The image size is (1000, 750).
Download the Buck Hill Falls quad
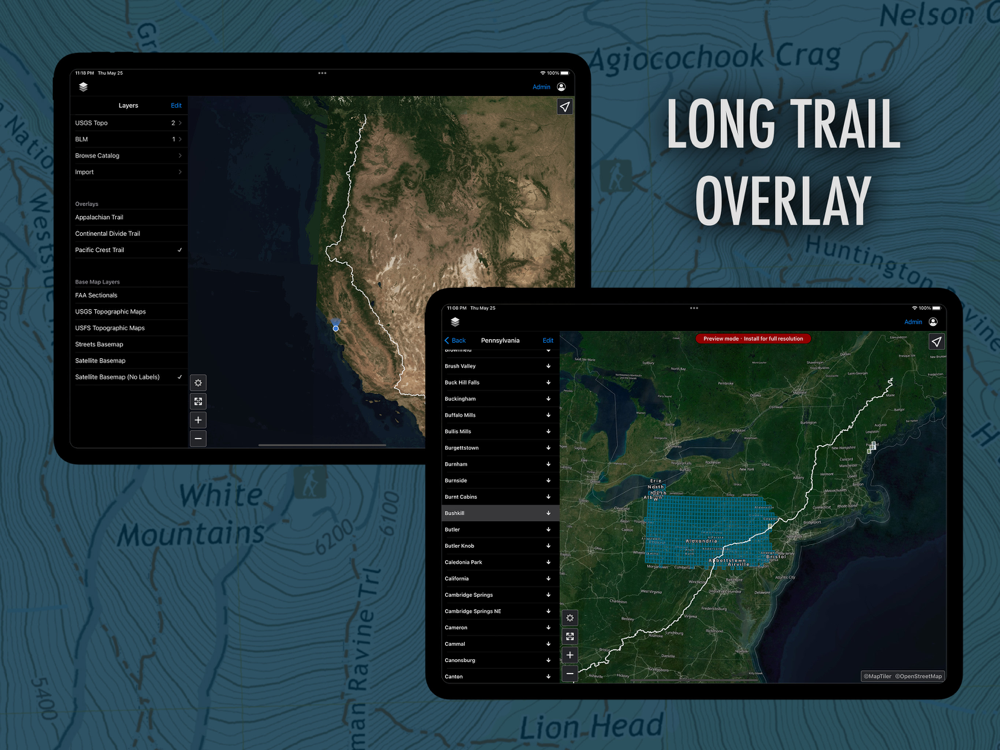(x=548, y=382)
